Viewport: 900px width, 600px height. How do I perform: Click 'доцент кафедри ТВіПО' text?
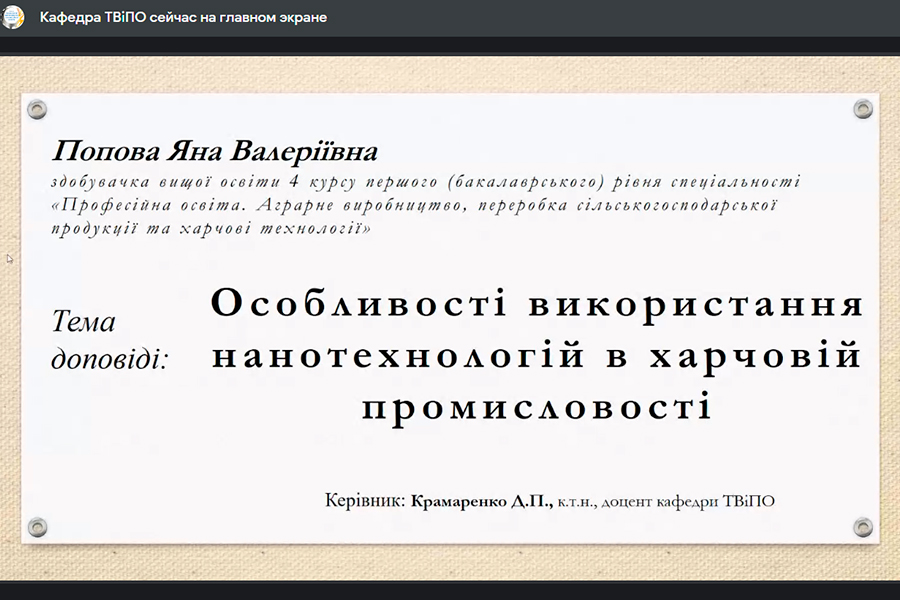[x=689, y=501]
